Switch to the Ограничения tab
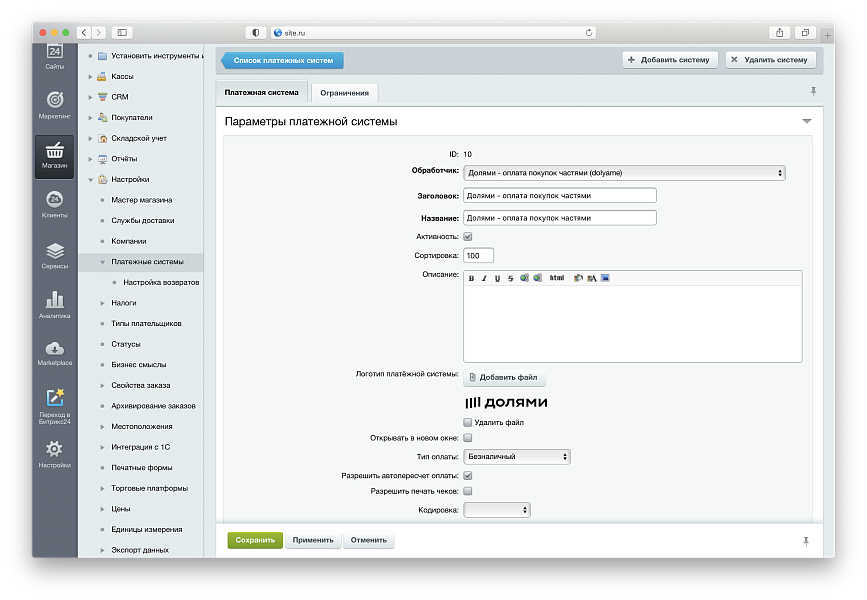The width and height of the screenshot is (867, 600). [344, 93]
